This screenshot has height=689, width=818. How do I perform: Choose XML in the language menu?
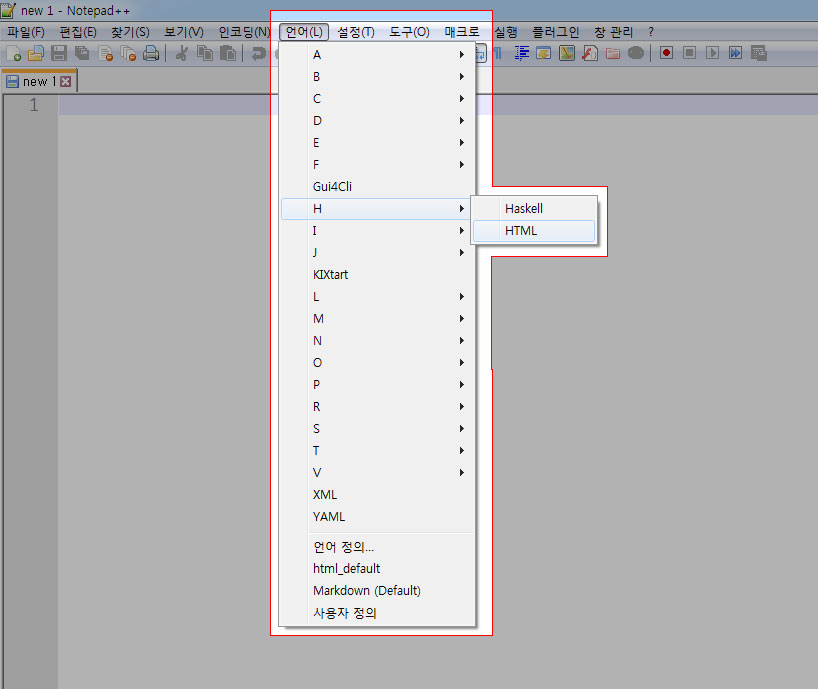(377, 494)
